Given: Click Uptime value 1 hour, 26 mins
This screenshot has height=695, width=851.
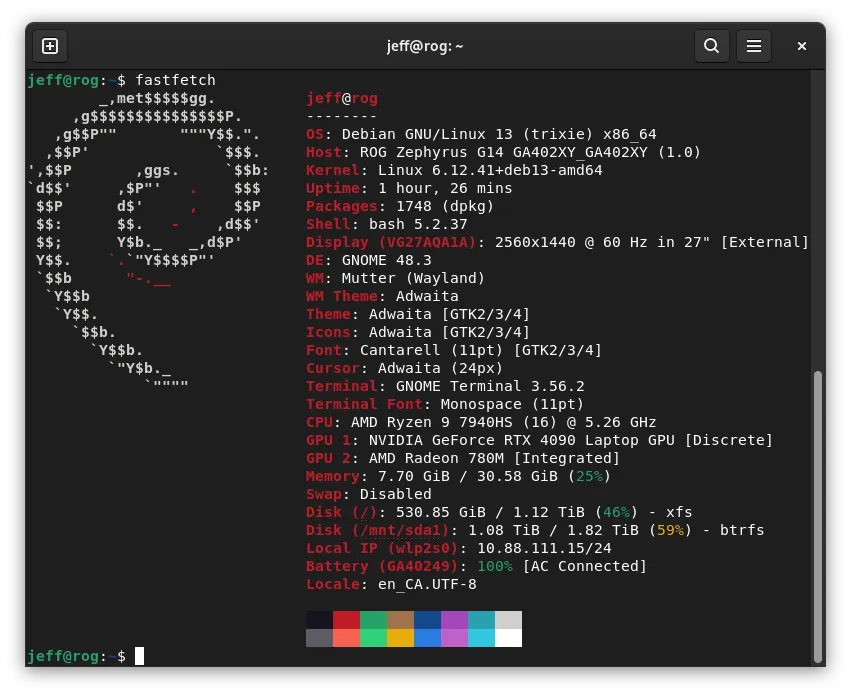Looking at the screenshot, I should (x=445, y=188).
